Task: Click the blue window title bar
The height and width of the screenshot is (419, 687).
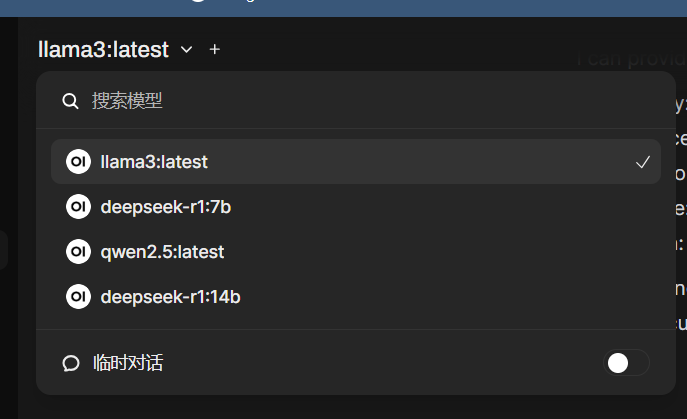Action: click(400, 7)
